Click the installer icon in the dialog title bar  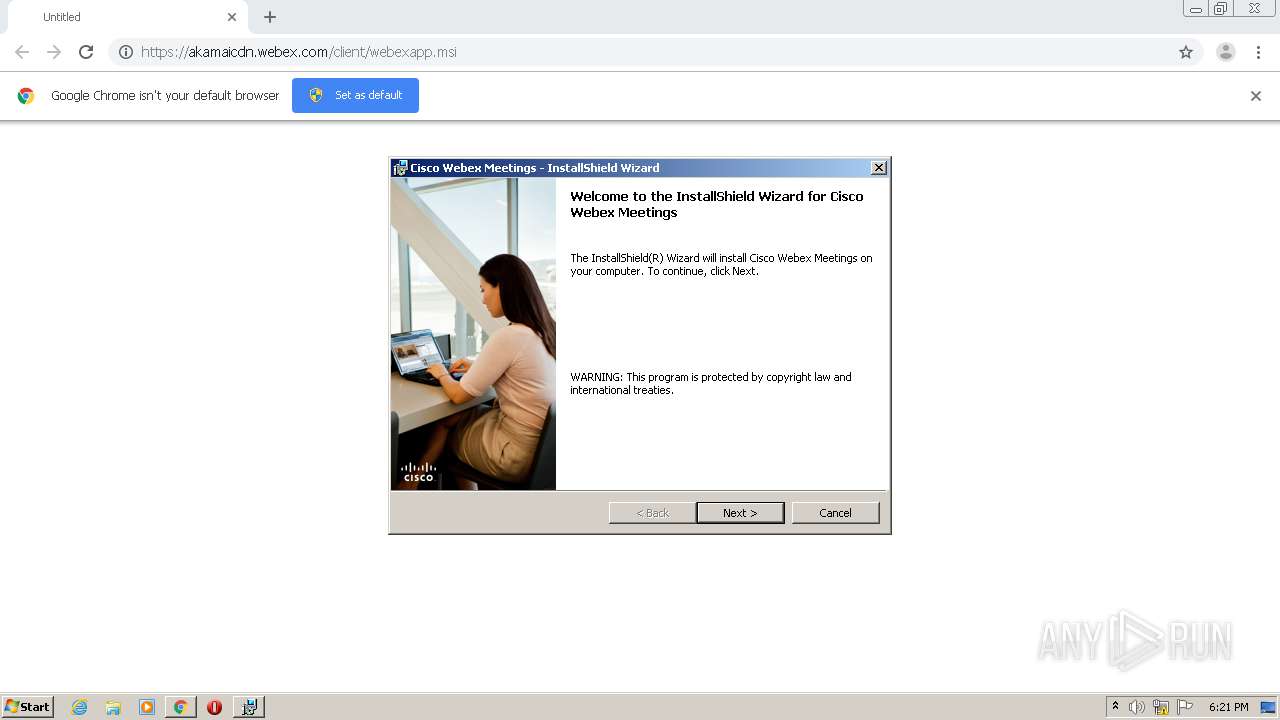coord(400,168)
